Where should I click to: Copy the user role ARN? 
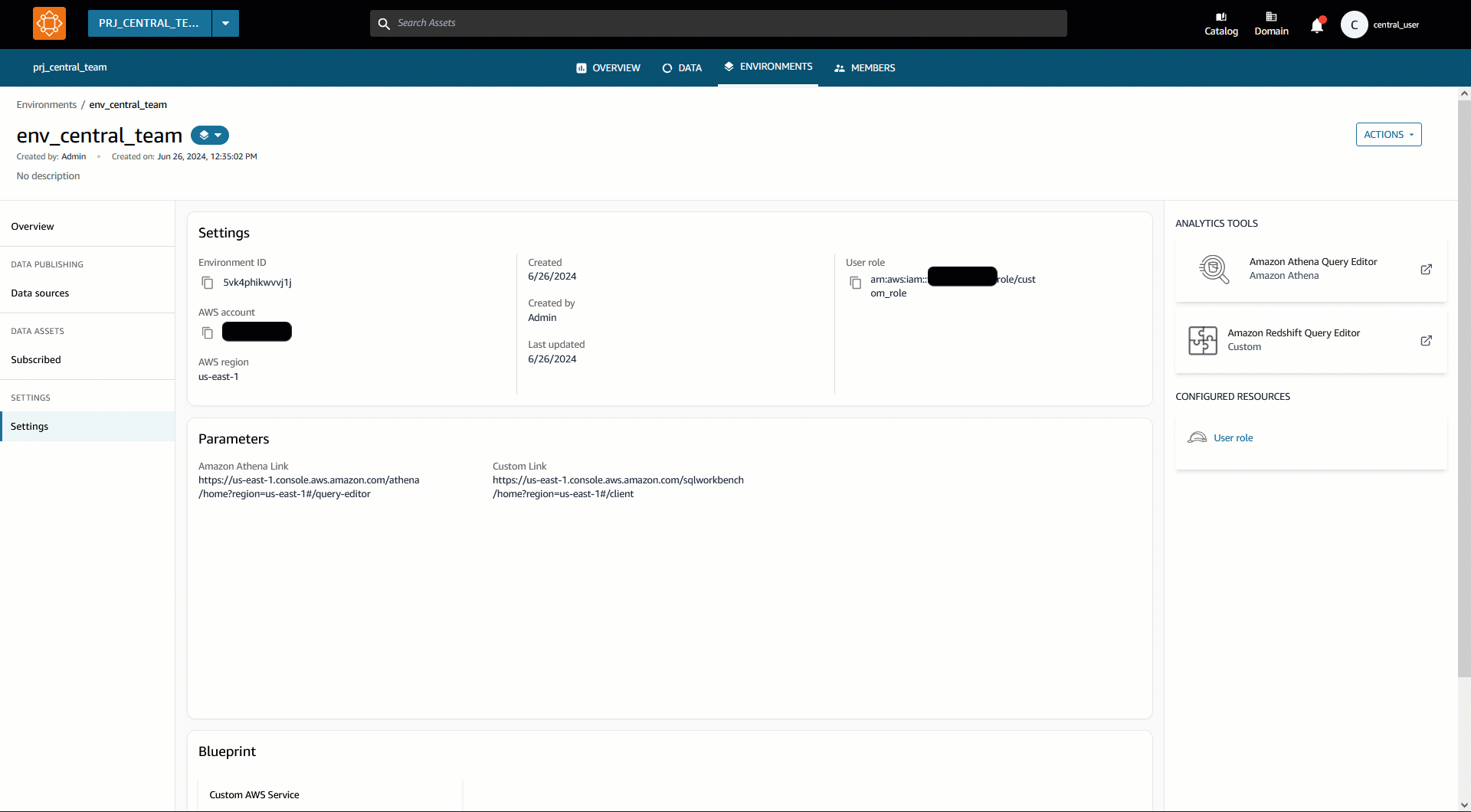point(856,283)
